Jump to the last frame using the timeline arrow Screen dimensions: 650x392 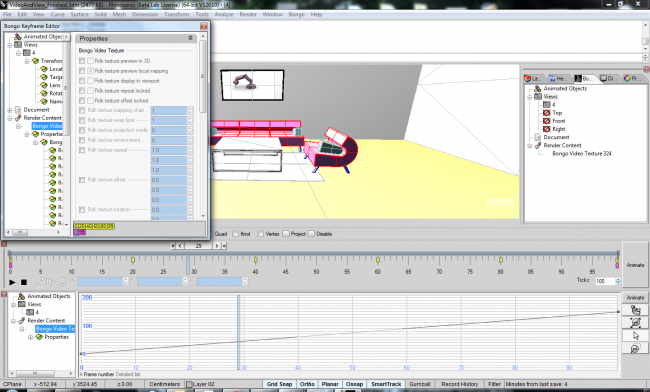(x=224, y=246)
